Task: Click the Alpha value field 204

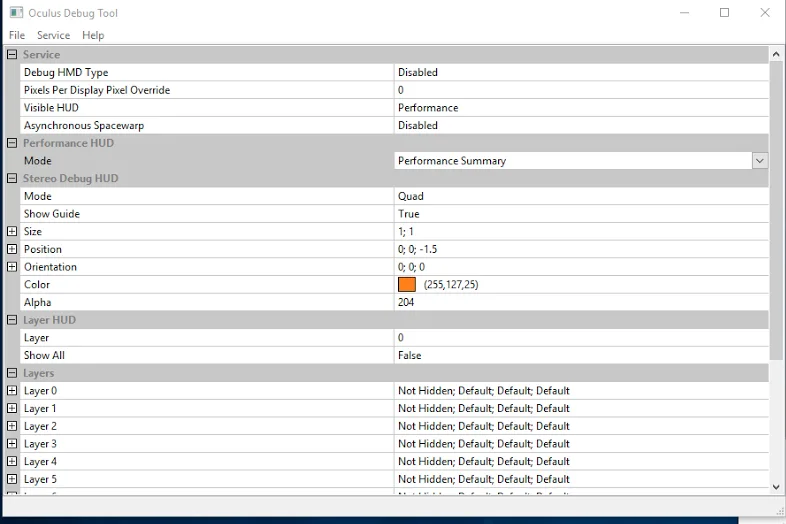Action: pos(406,303)
